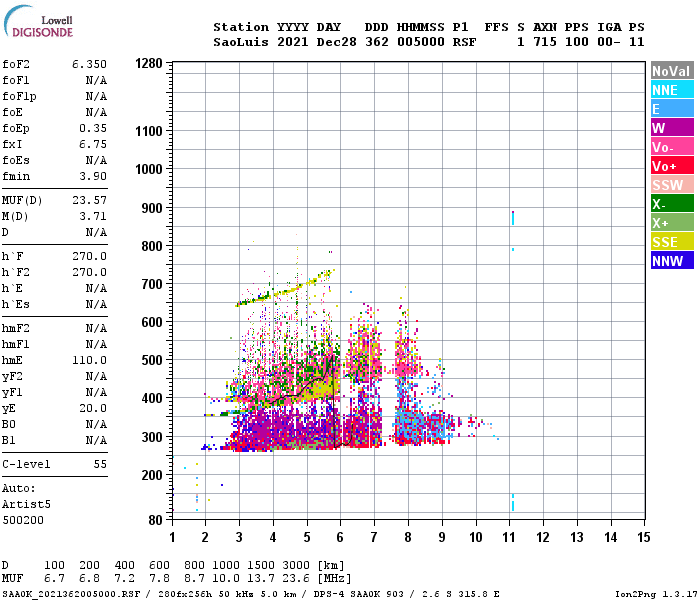Click the D 3000 km table value
700x600 pixels.
click(x=296, y=566)
